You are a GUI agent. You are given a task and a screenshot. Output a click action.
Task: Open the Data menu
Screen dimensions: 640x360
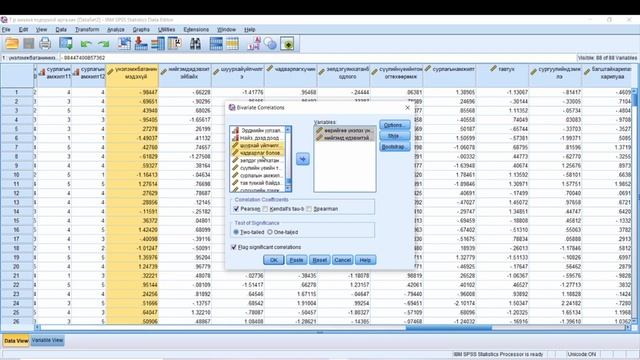61,29
